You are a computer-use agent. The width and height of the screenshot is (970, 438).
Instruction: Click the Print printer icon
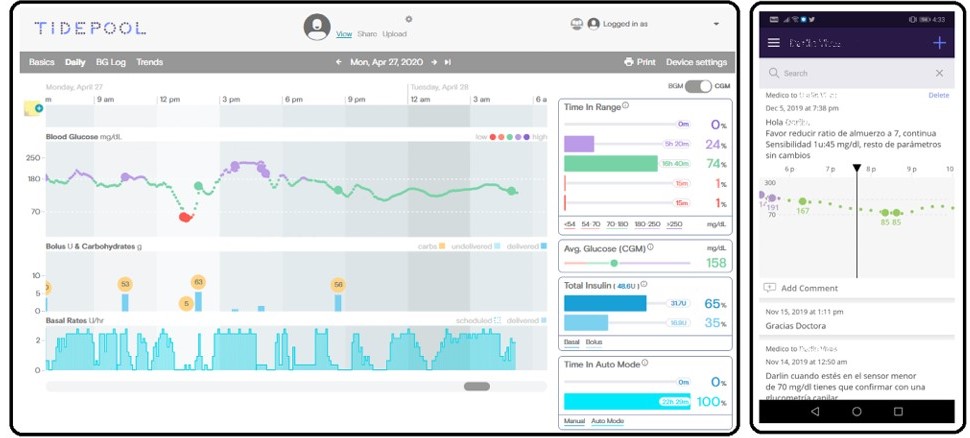pyautogui.click(x=629, y=62)
